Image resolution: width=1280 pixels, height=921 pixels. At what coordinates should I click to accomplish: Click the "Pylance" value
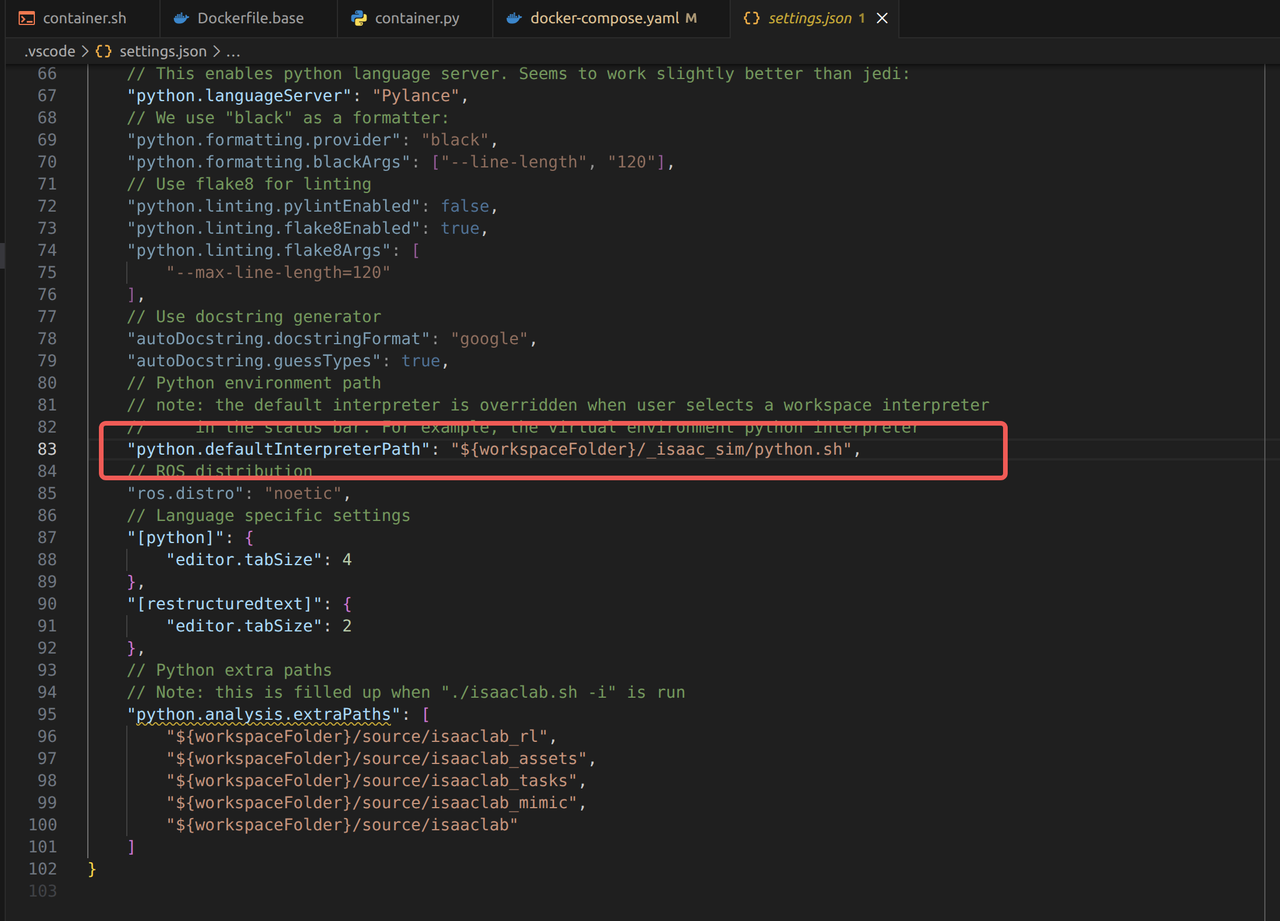point(415,96)
